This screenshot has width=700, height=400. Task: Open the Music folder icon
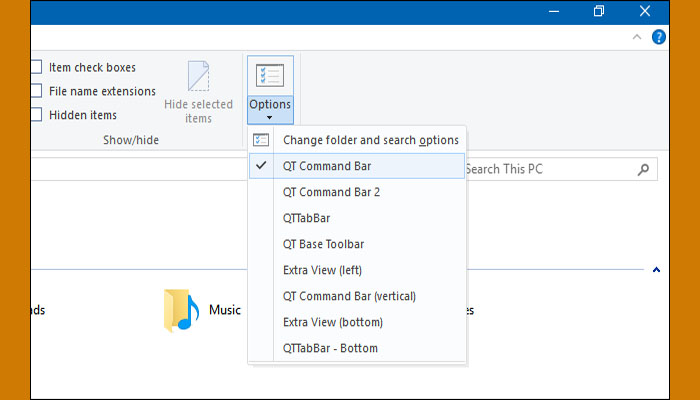[177, 310]
